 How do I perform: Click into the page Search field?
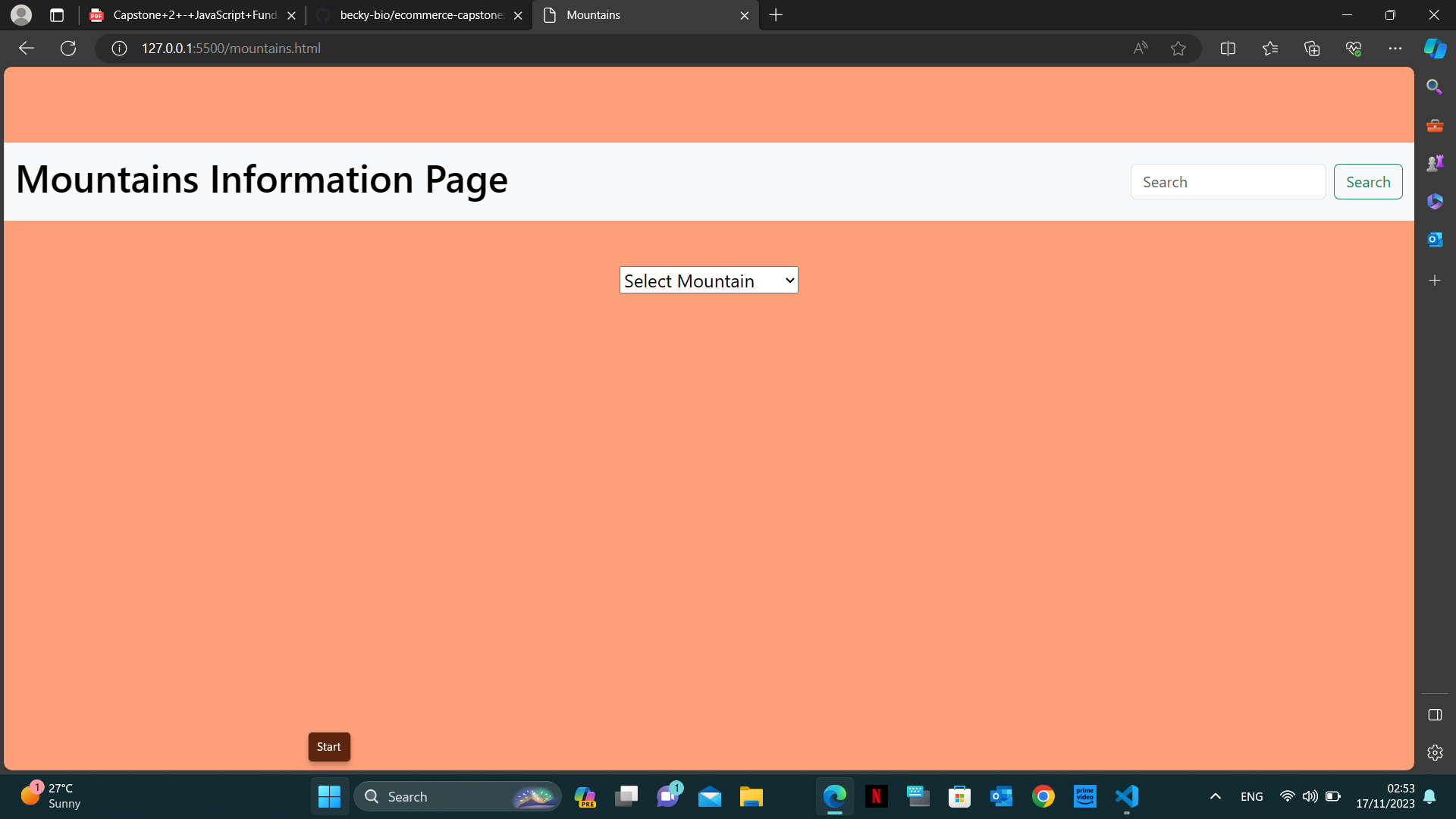[1227, 182]
